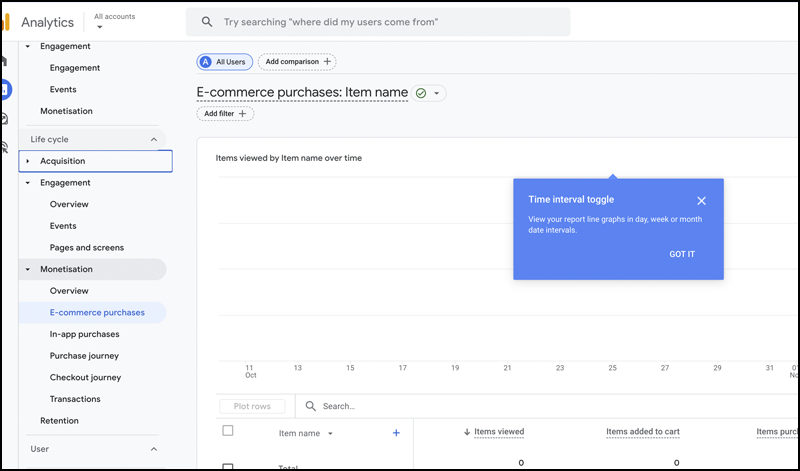Click the green report status checkmark icon
800x471 pixels.
click(421, 93)
